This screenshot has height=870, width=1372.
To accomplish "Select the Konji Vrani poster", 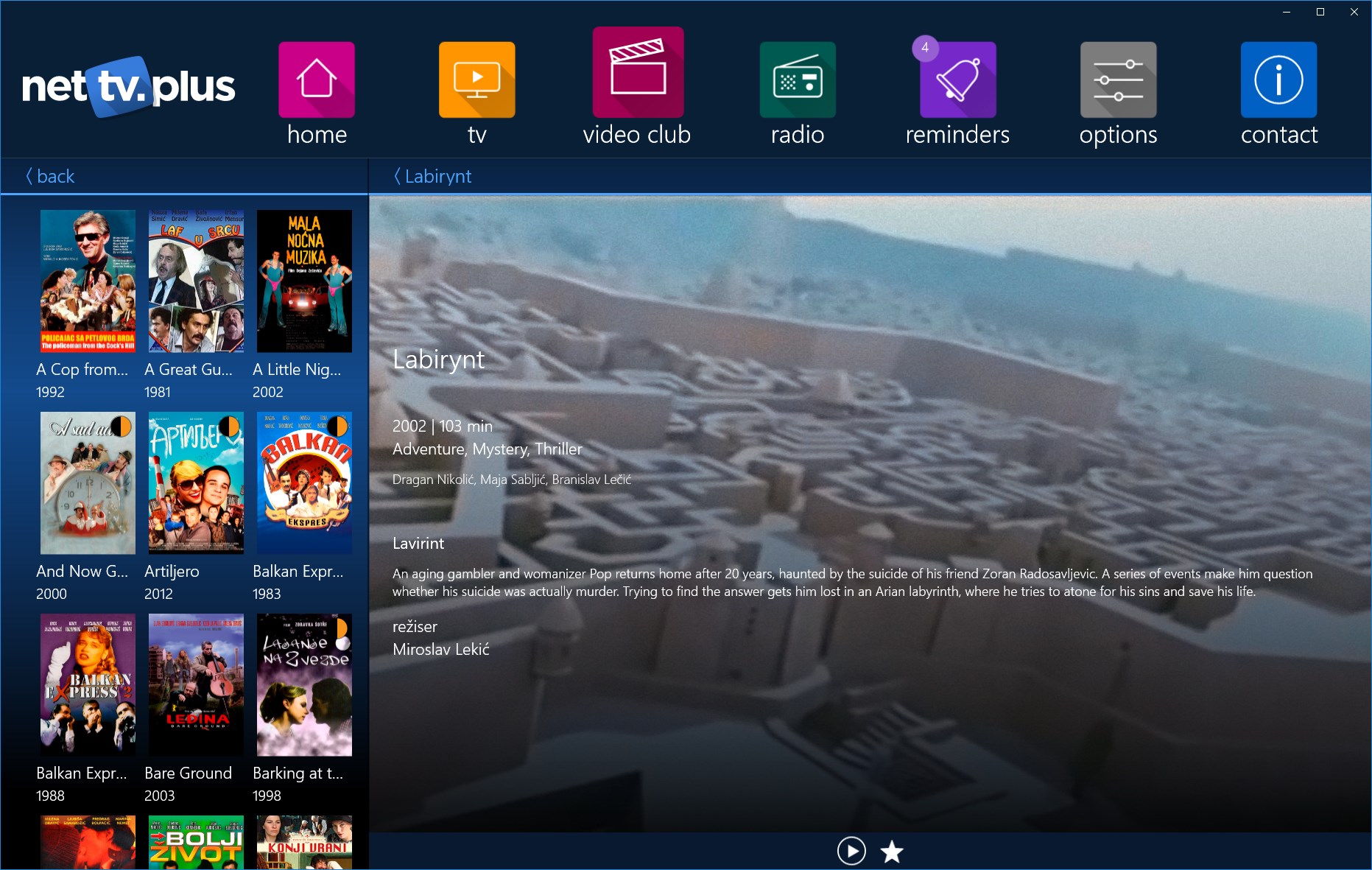I will [x=304, y=842].
